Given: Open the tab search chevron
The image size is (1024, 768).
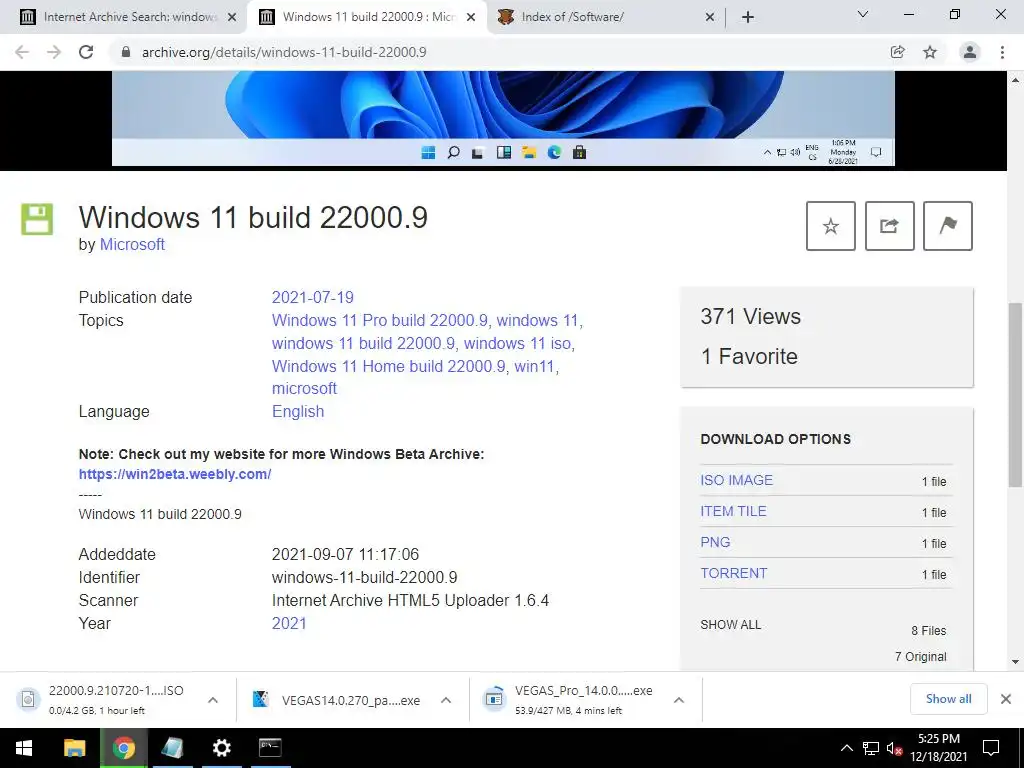Looking at the screenshot, I should click(x=863, y=14).
